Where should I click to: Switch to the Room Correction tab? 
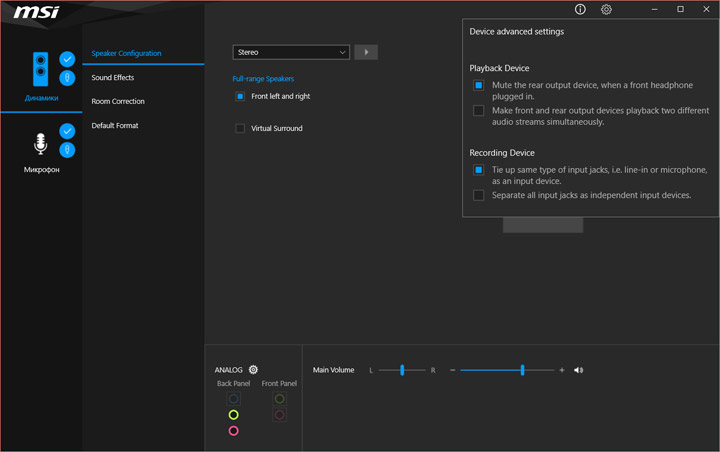118,102
